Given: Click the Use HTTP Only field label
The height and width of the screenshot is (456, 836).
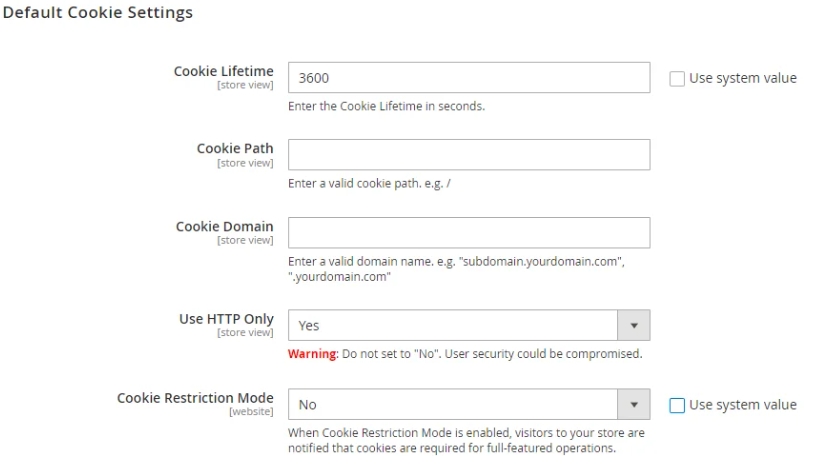Looking at the screenshot, I should [225, 318].
